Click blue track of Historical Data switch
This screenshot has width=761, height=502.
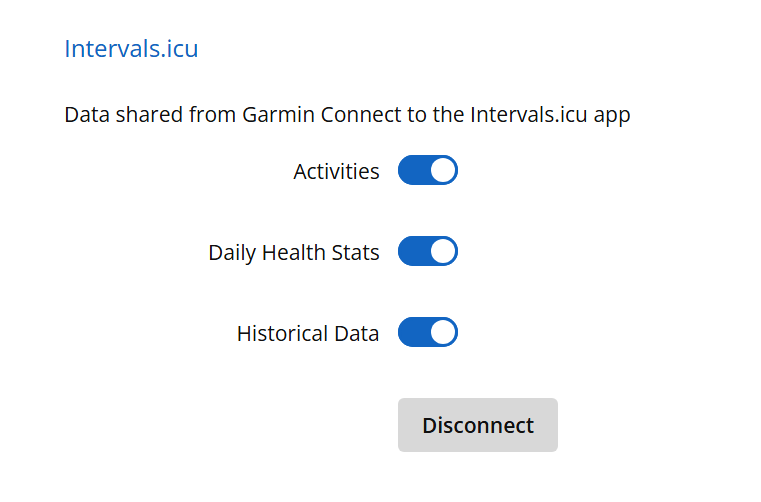click(413, 333)
